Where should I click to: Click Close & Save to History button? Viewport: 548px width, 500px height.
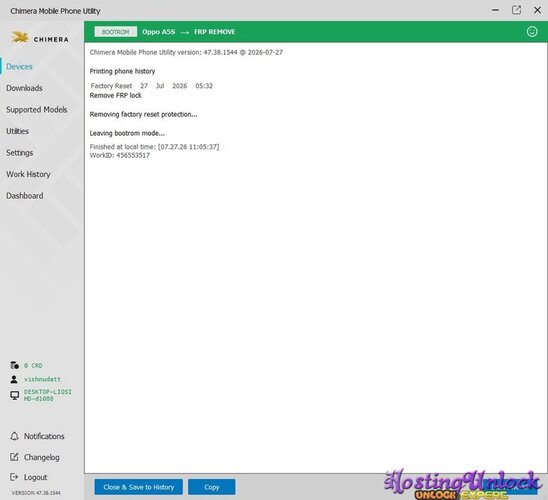pyautogui.click(x=138, y=487)
